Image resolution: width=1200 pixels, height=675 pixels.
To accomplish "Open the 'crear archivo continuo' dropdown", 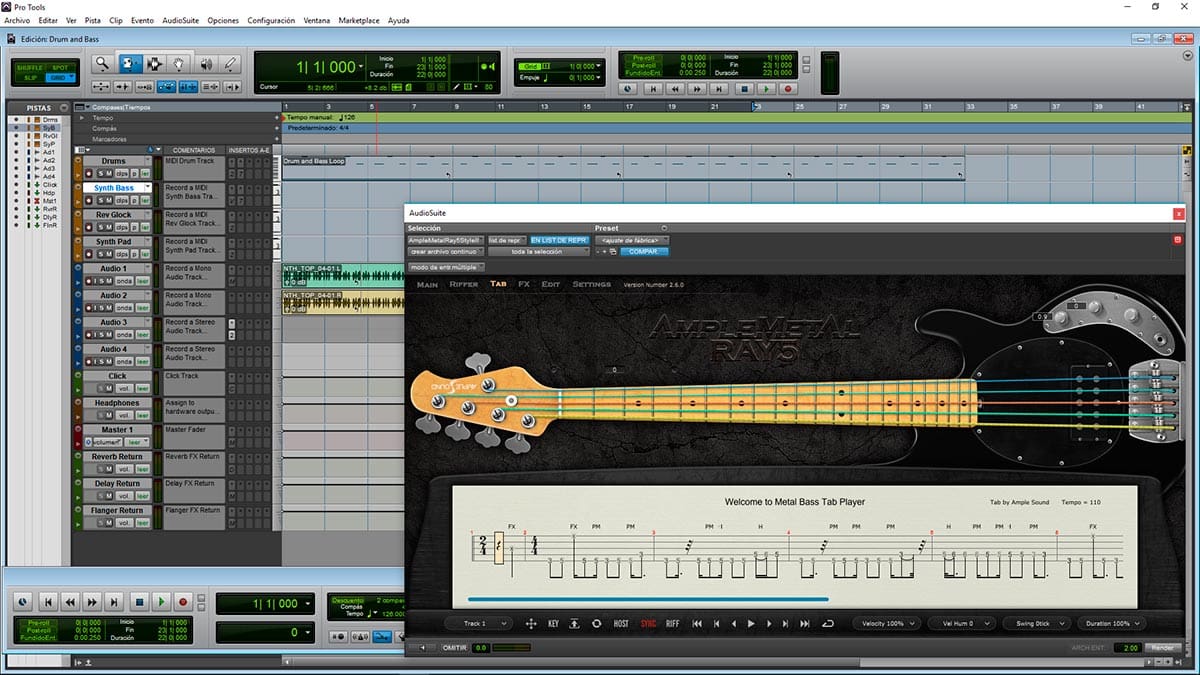I will tap(446, 252).
